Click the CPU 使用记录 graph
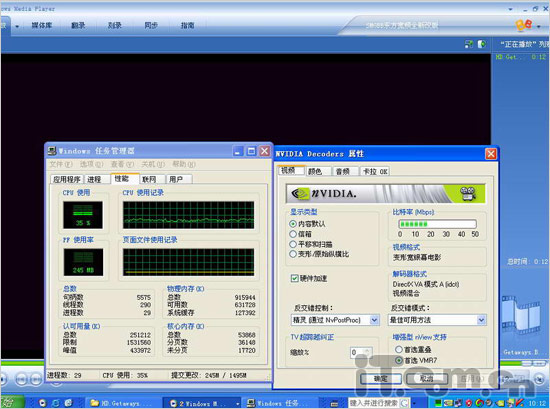Image resolution: width=550 pixels, height=409 pixels. point(188,215)
